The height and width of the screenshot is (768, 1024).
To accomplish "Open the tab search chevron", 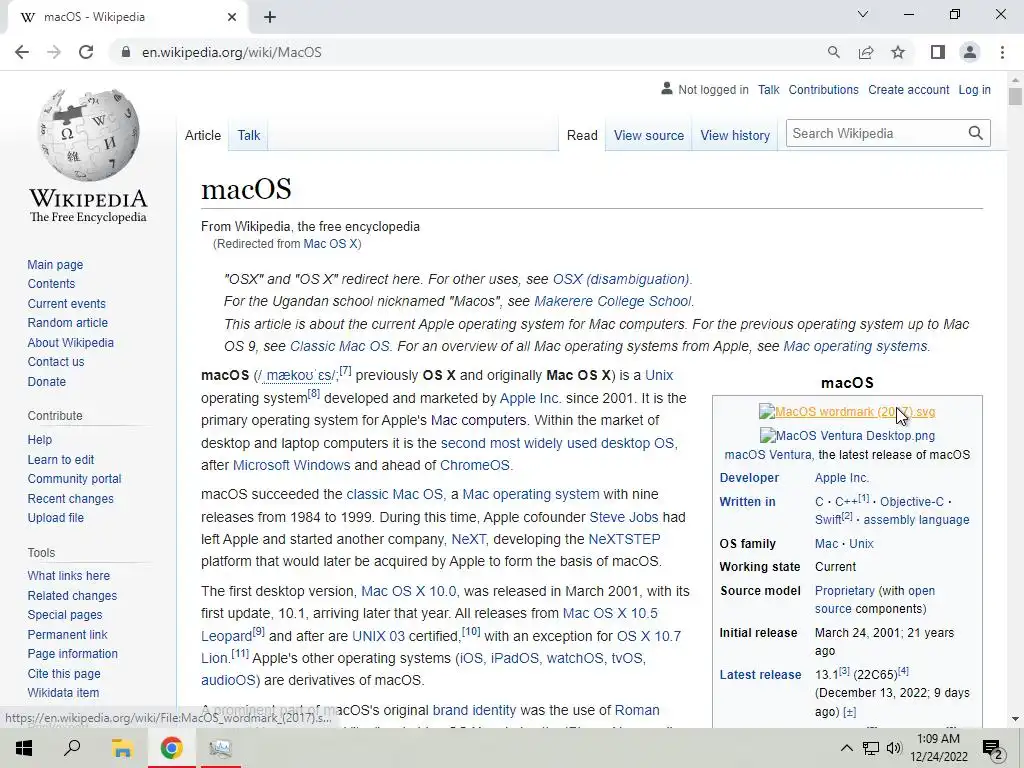I will [863, 14].
